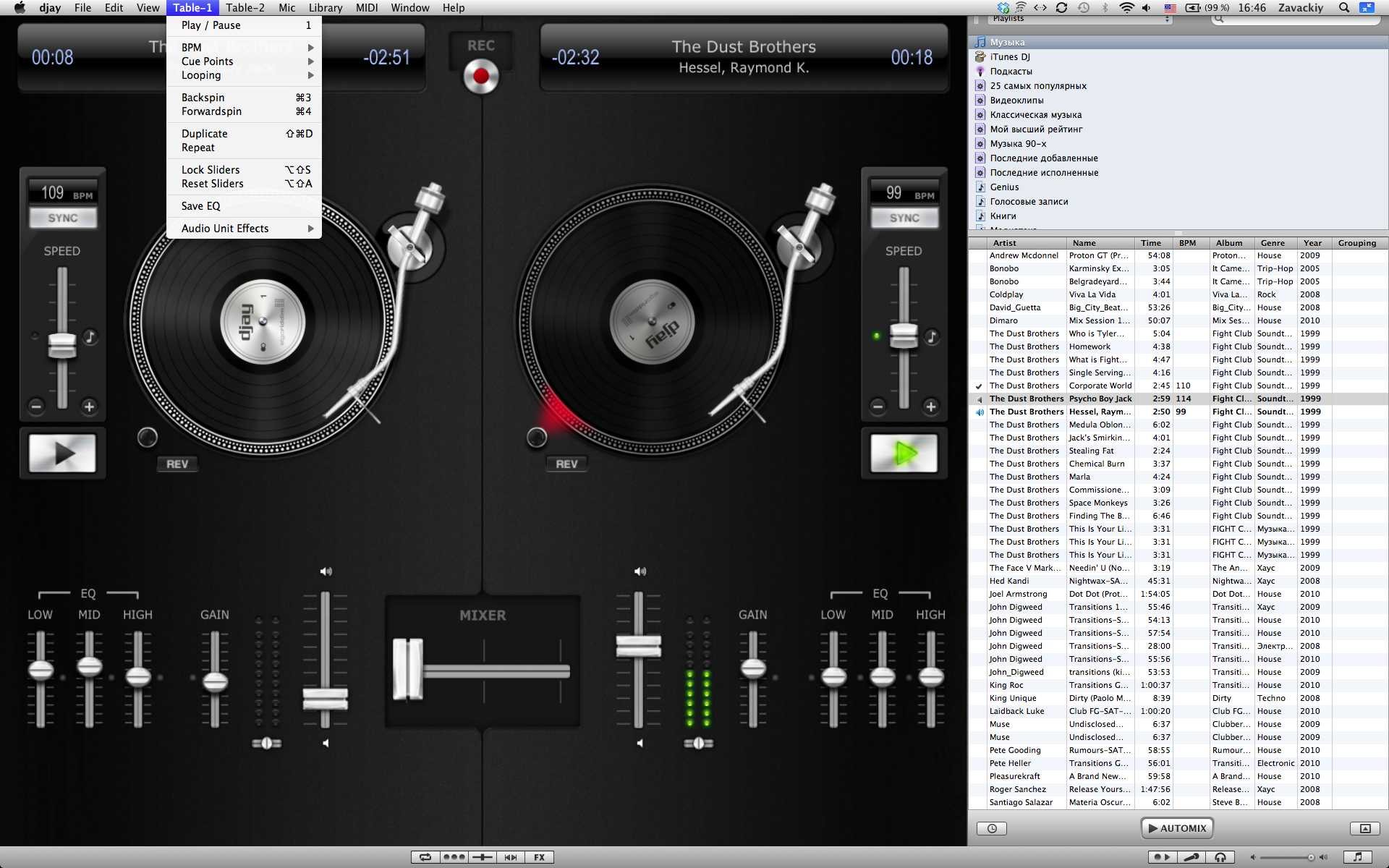Click the crossfader icon in bottom toolbar
The width and height of the screenshot is (1389, 868).
click(x=482, y=857)
